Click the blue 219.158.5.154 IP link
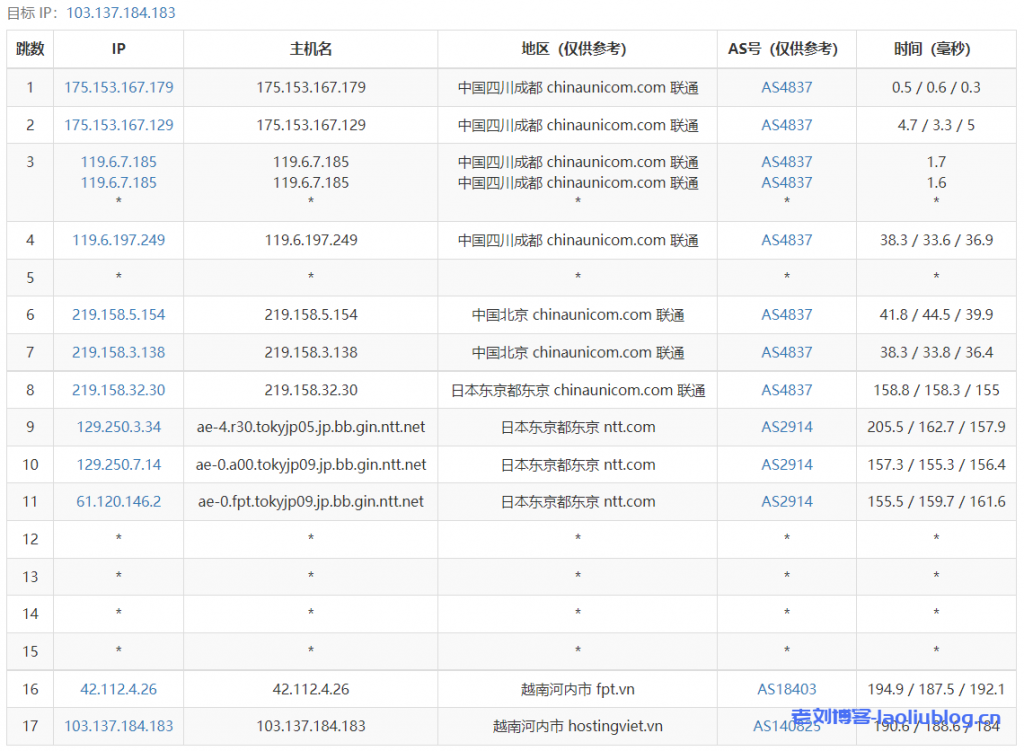Image resolution: width=1024 pixels, height=751 pixels. (x=118, y=314)
